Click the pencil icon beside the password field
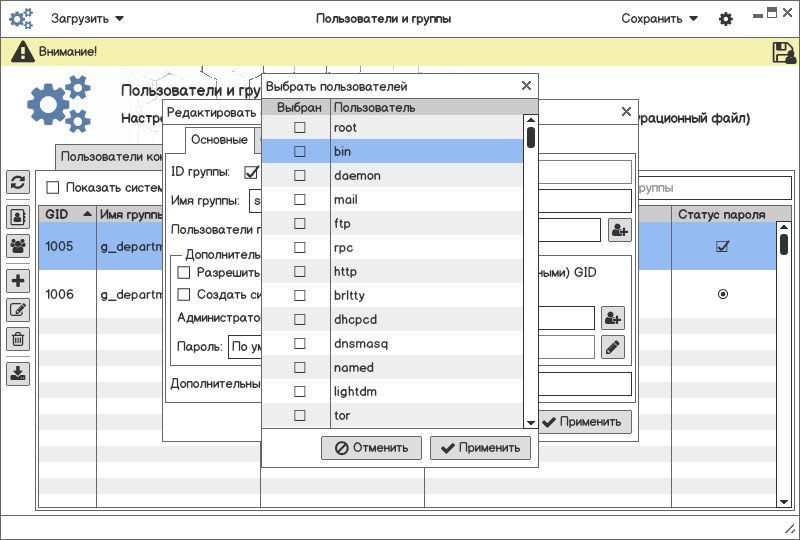 pyautogui.click(x=612, y=347)
